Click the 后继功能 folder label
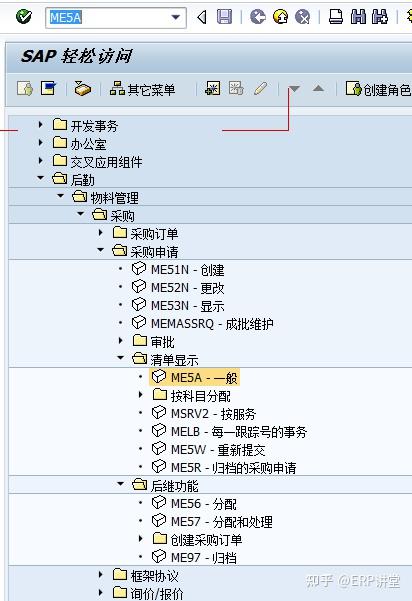The image size is (412, 601). [174, 486]
